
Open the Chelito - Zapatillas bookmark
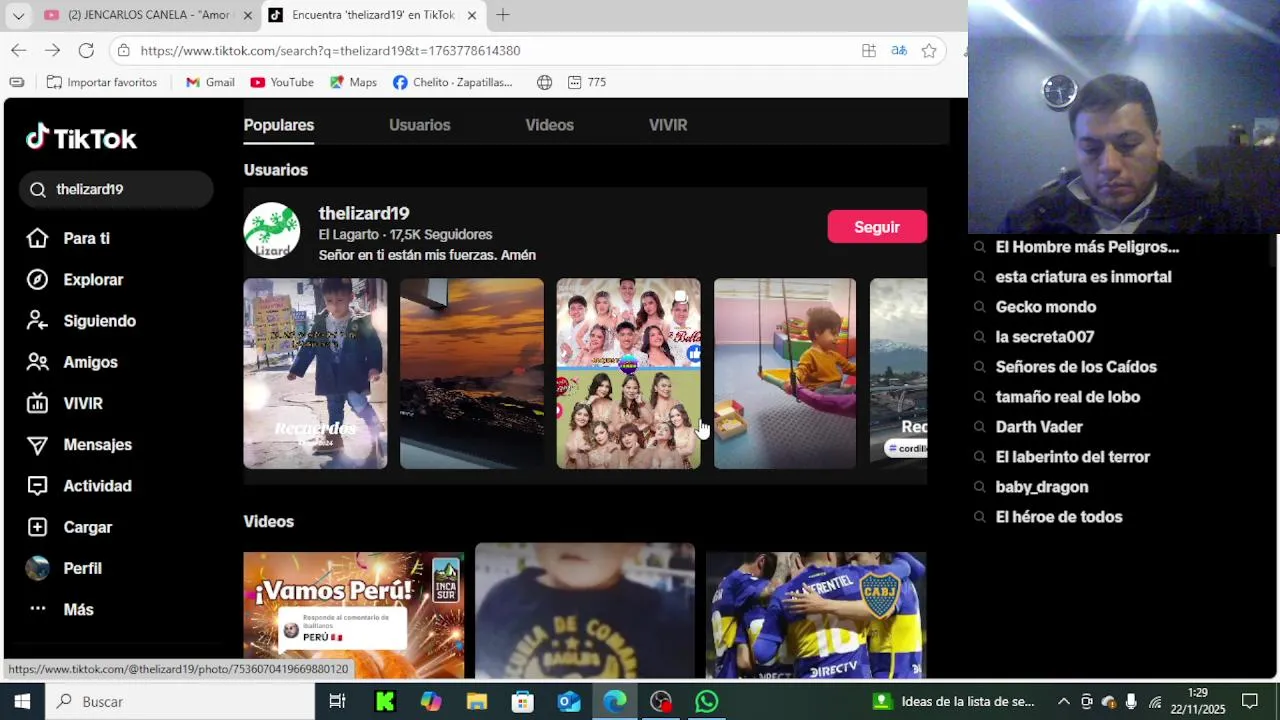(453, 82)
